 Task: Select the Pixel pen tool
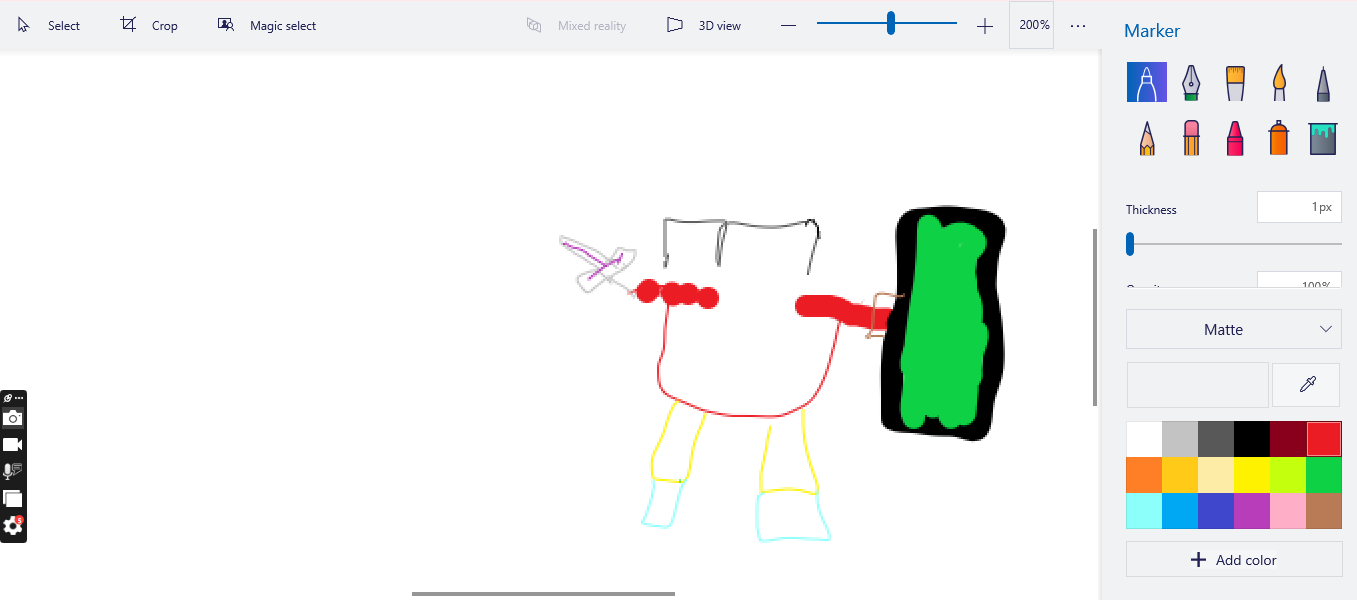pos(1323,83)
